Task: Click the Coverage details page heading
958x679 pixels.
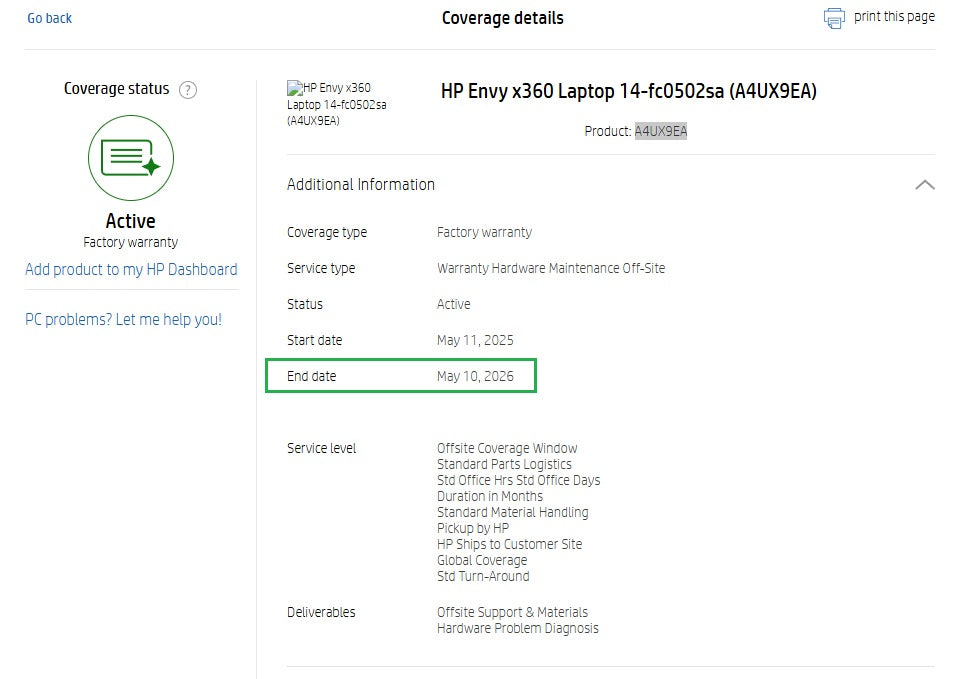Action: (502, 18)
